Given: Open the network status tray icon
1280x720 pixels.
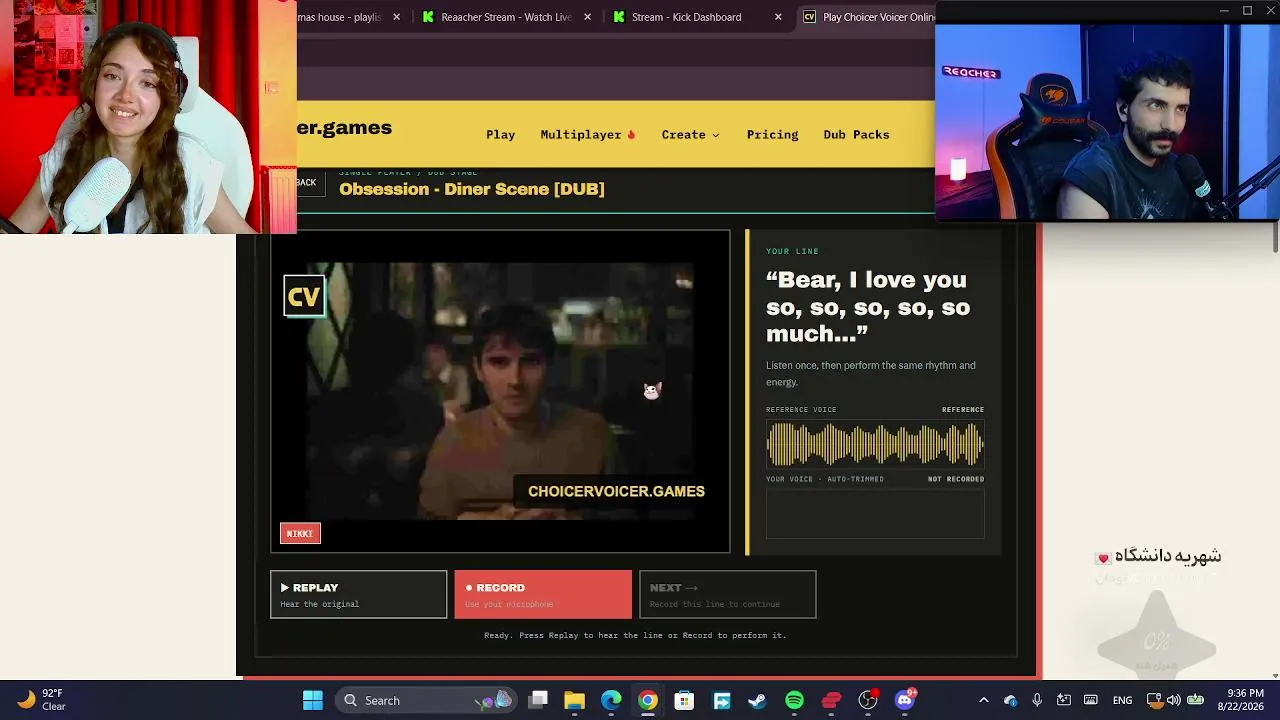Looking at the screenshot, I should [x=1154, y=700].
